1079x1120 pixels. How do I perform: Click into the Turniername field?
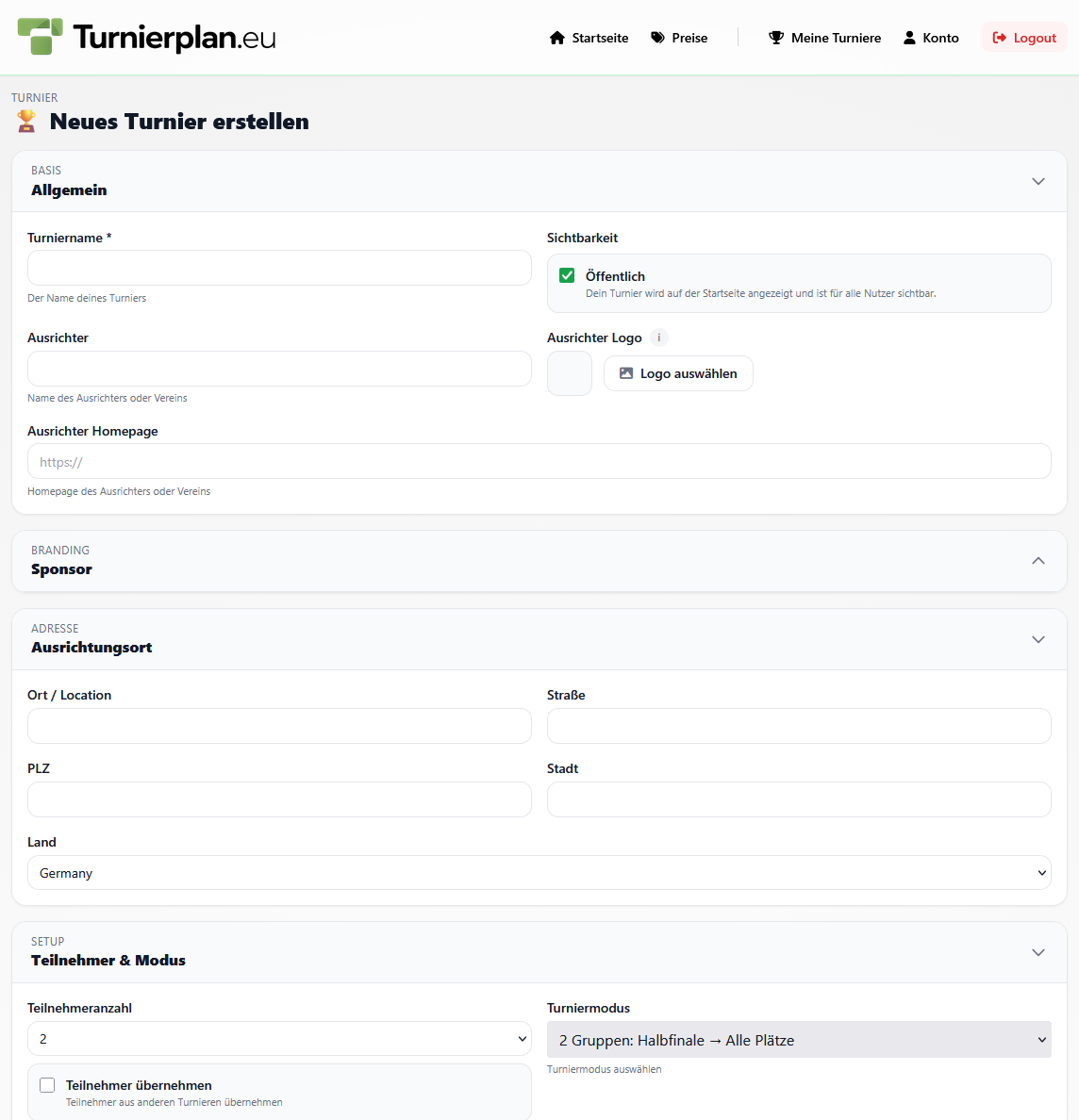[279, 268]
